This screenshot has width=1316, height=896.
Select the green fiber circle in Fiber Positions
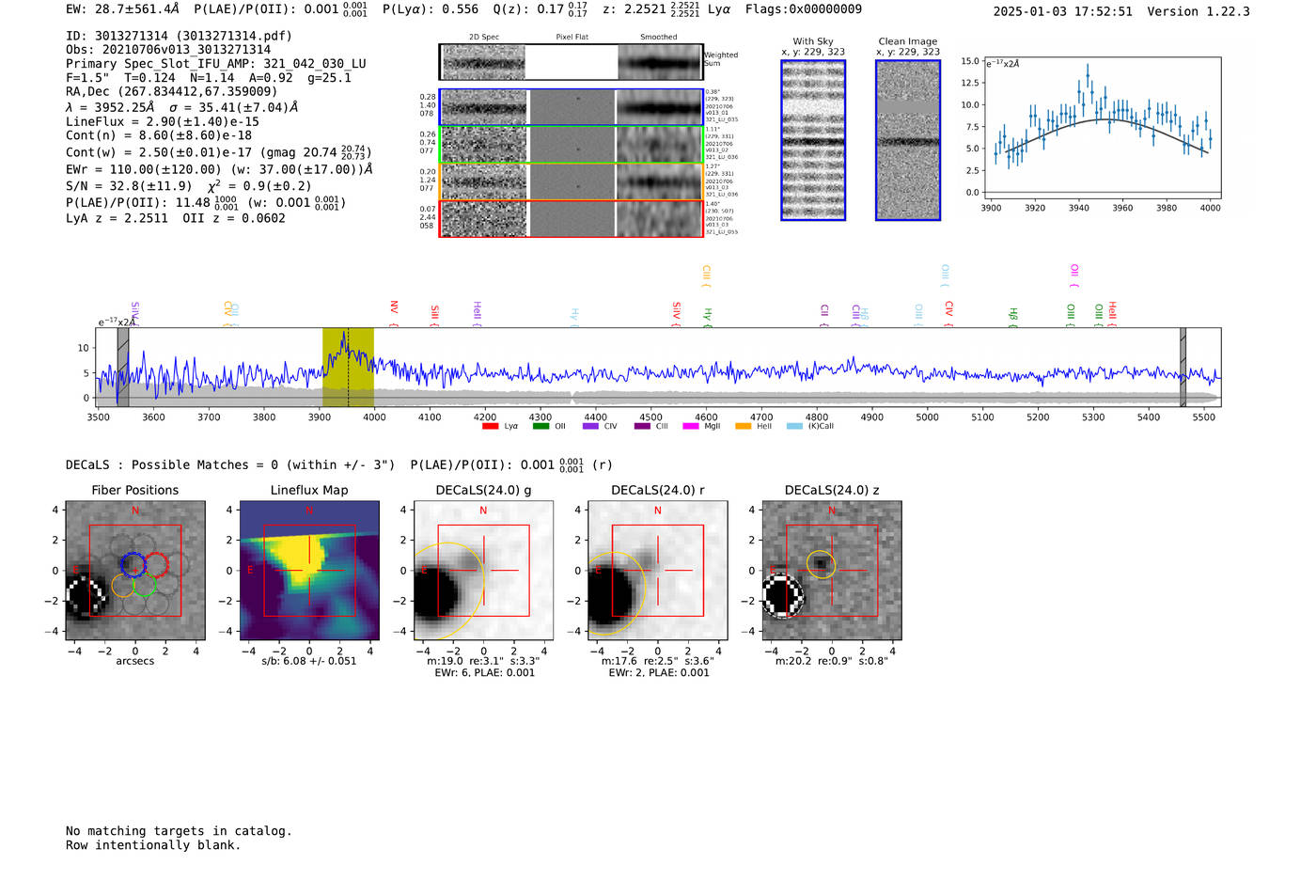145,585
